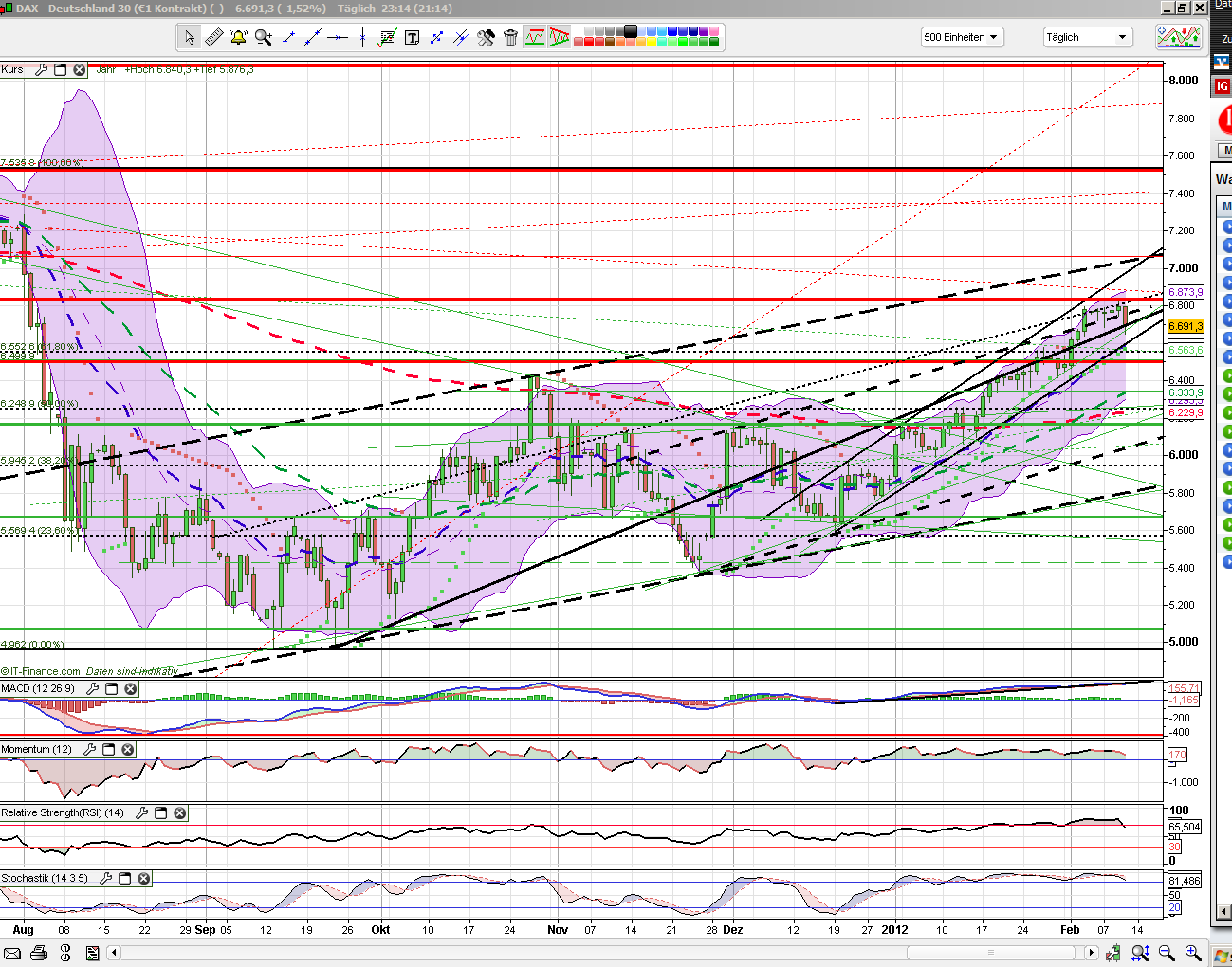Open Kurs panel wrench settings
1232x967 pixels.
point(41,69)
